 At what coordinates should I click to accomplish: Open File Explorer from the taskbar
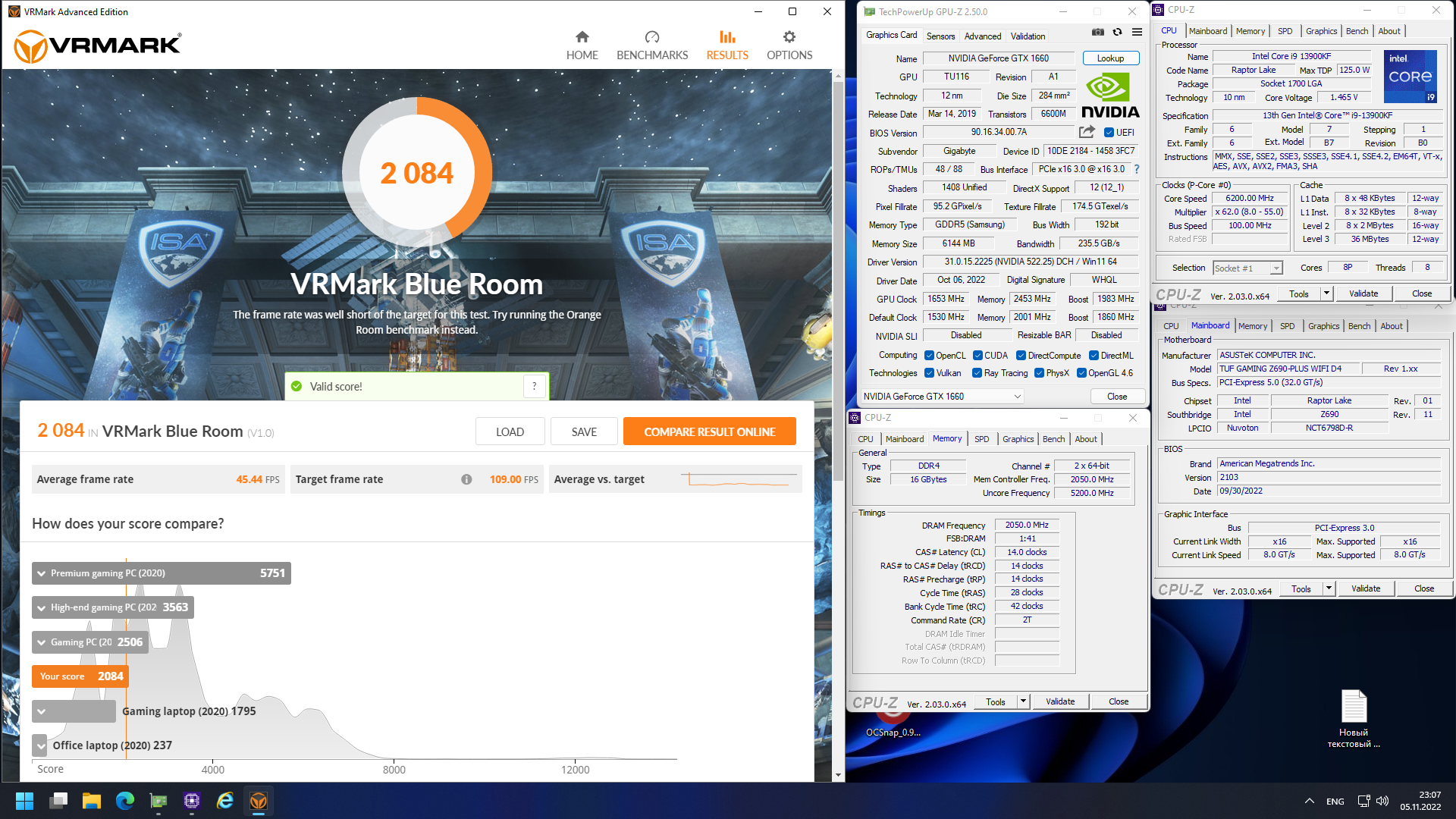(x=92, y=801)
